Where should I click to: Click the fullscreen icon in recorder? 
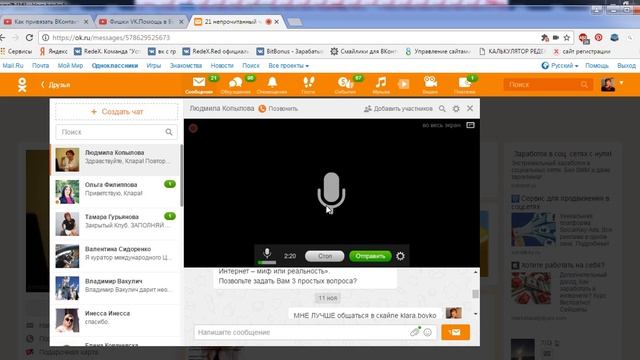470,125
